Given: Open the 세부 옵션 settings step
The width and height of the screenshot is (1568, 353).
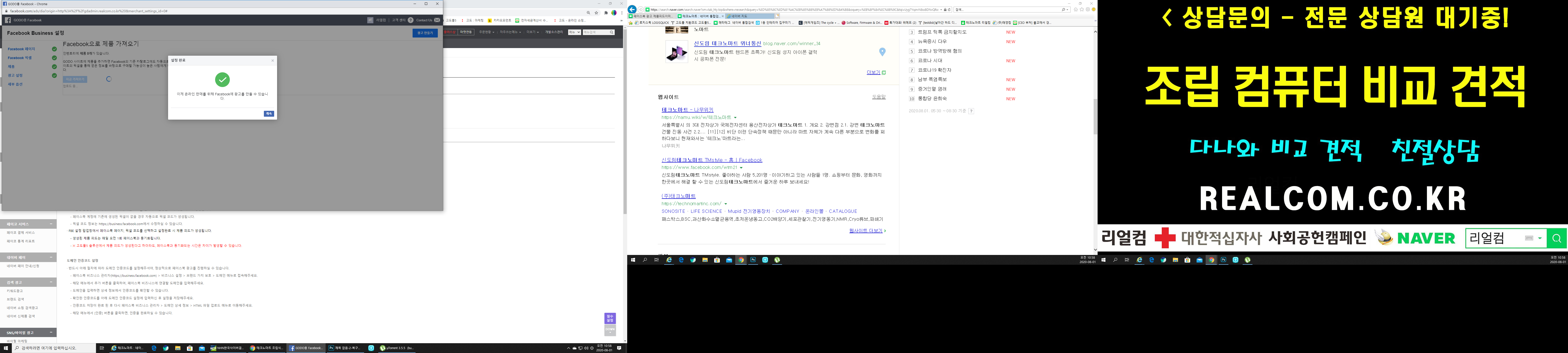Looking at the screenshot, I should pos(15,84).
